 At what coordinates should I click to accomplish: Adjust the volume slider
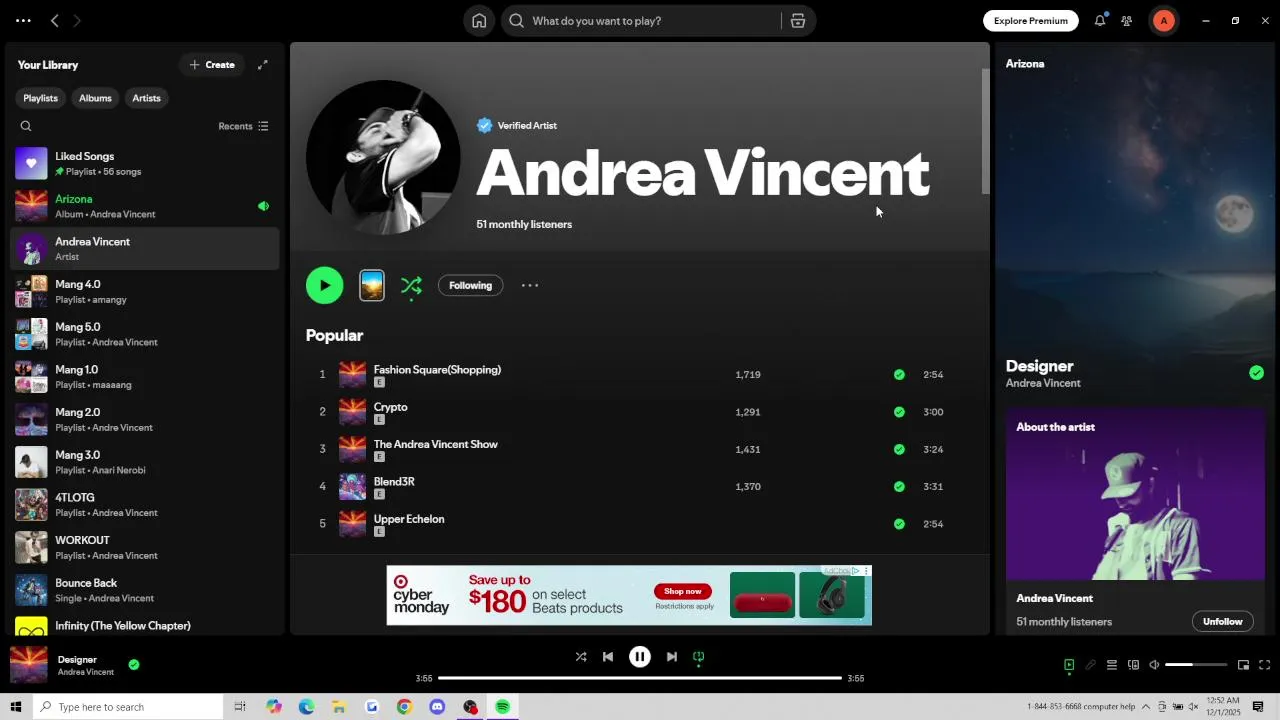[1196, 665]
